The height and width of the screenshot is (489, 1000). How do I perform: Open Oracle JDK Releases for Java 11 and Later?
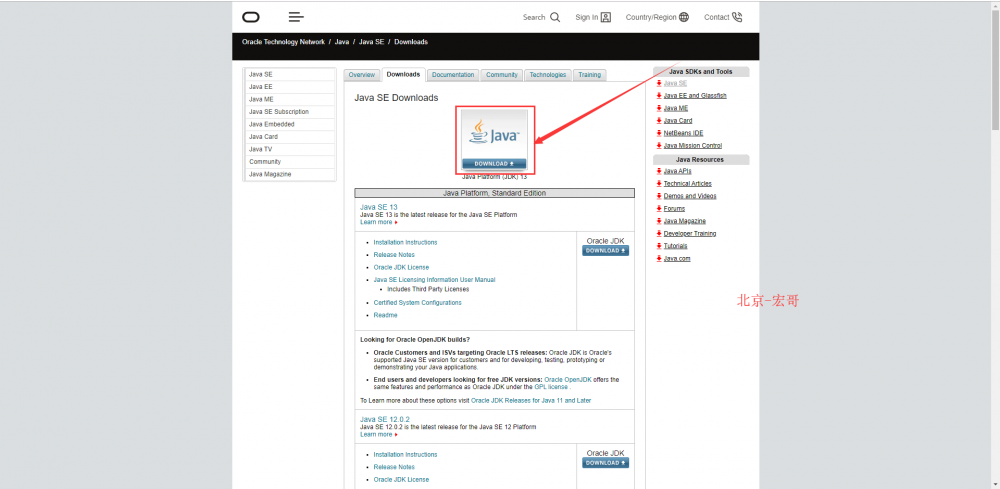(x=531, y=401)
